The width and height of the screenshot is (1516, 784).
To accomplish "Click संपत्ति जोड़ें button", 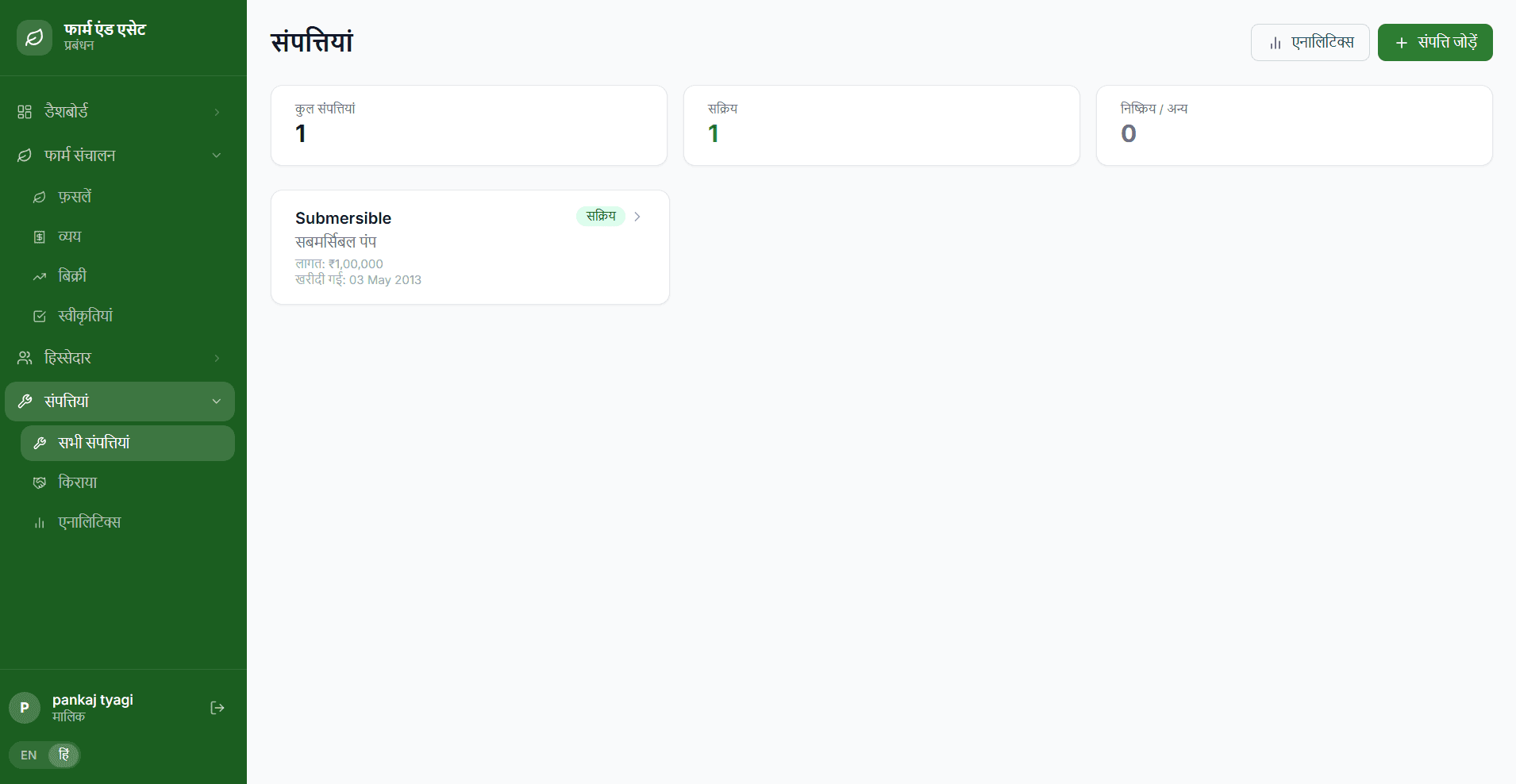I will point(1435,43).
